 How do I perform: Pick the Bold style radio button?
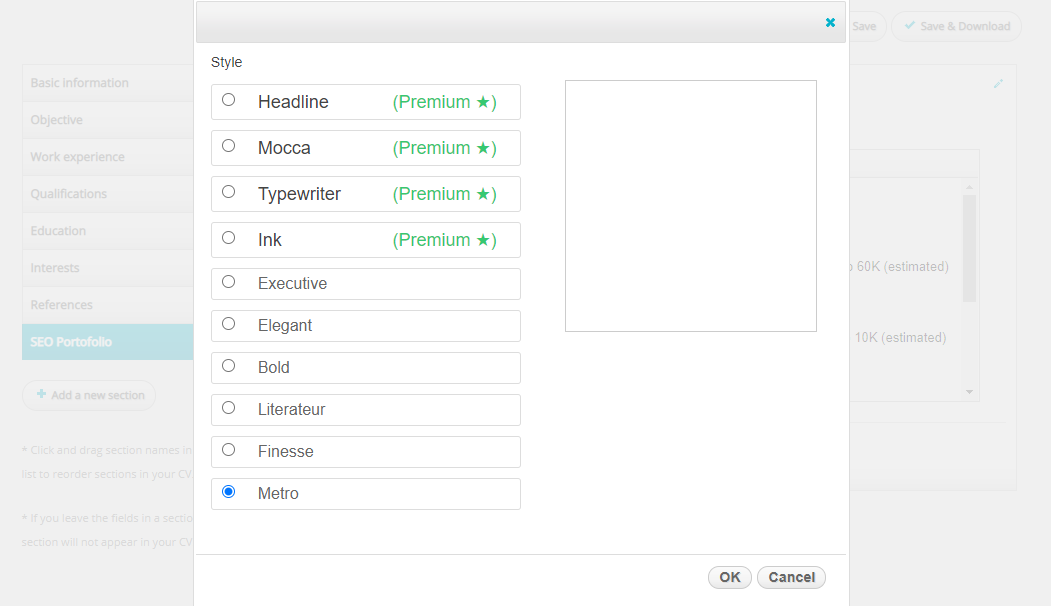click(229, 365)
